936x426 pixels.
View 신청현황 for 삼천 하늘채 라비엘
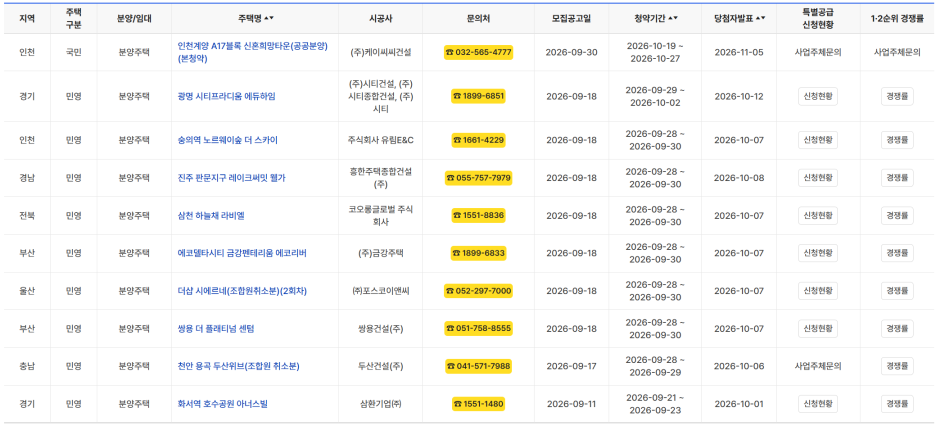click(818, 215)
